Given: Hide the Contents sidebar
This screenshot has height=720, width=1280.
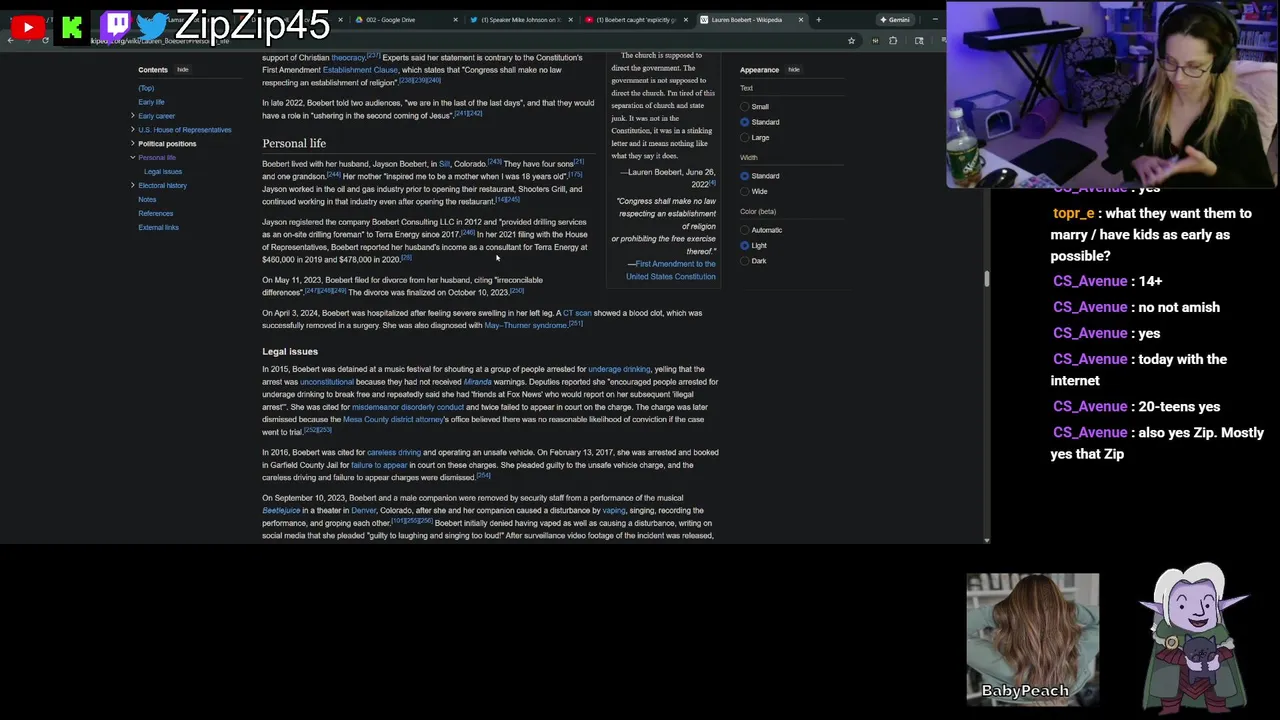Looking at the screenshot, I should (182, 70).
